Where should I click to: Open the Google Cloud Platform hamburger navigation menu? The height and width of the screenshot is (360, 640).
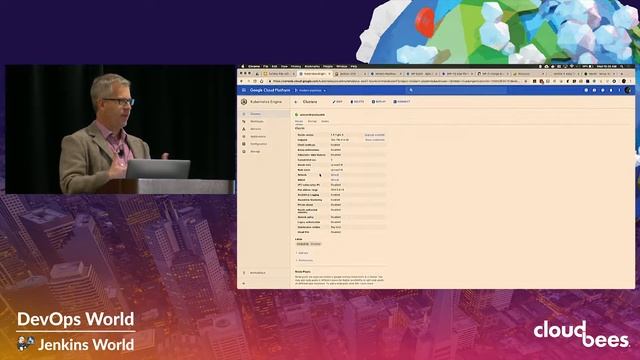[x=244, y=90]
